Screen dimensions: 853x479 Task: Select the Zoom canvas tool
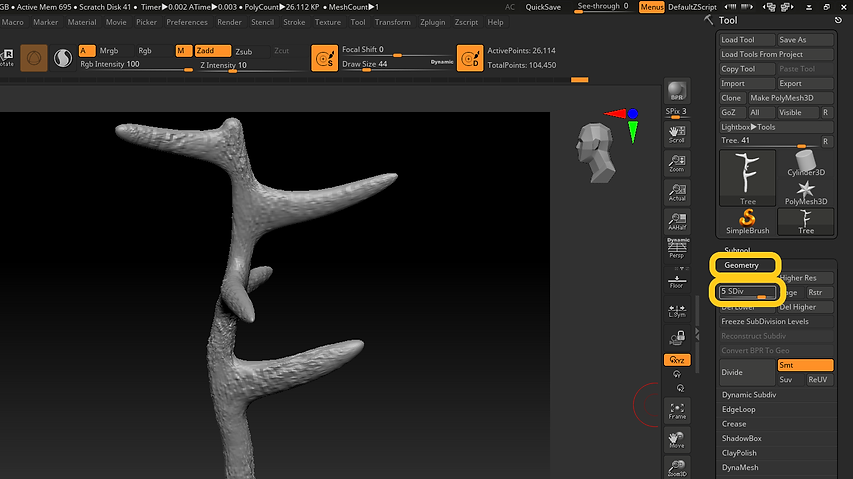(677, 163)
